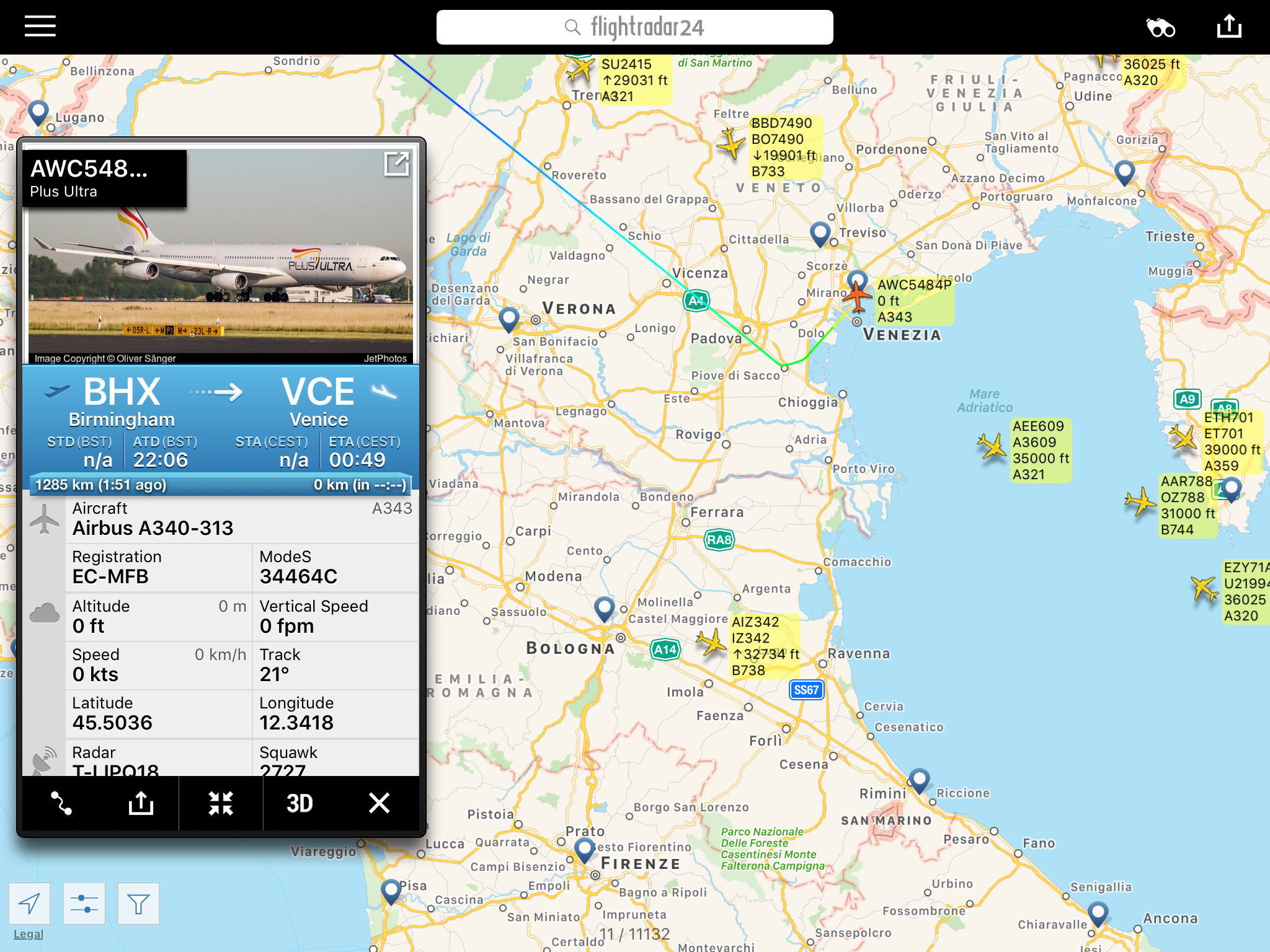Open the hamburger menu
Viewport: 1270px width, 952px height.
click(x=40, y=27)
